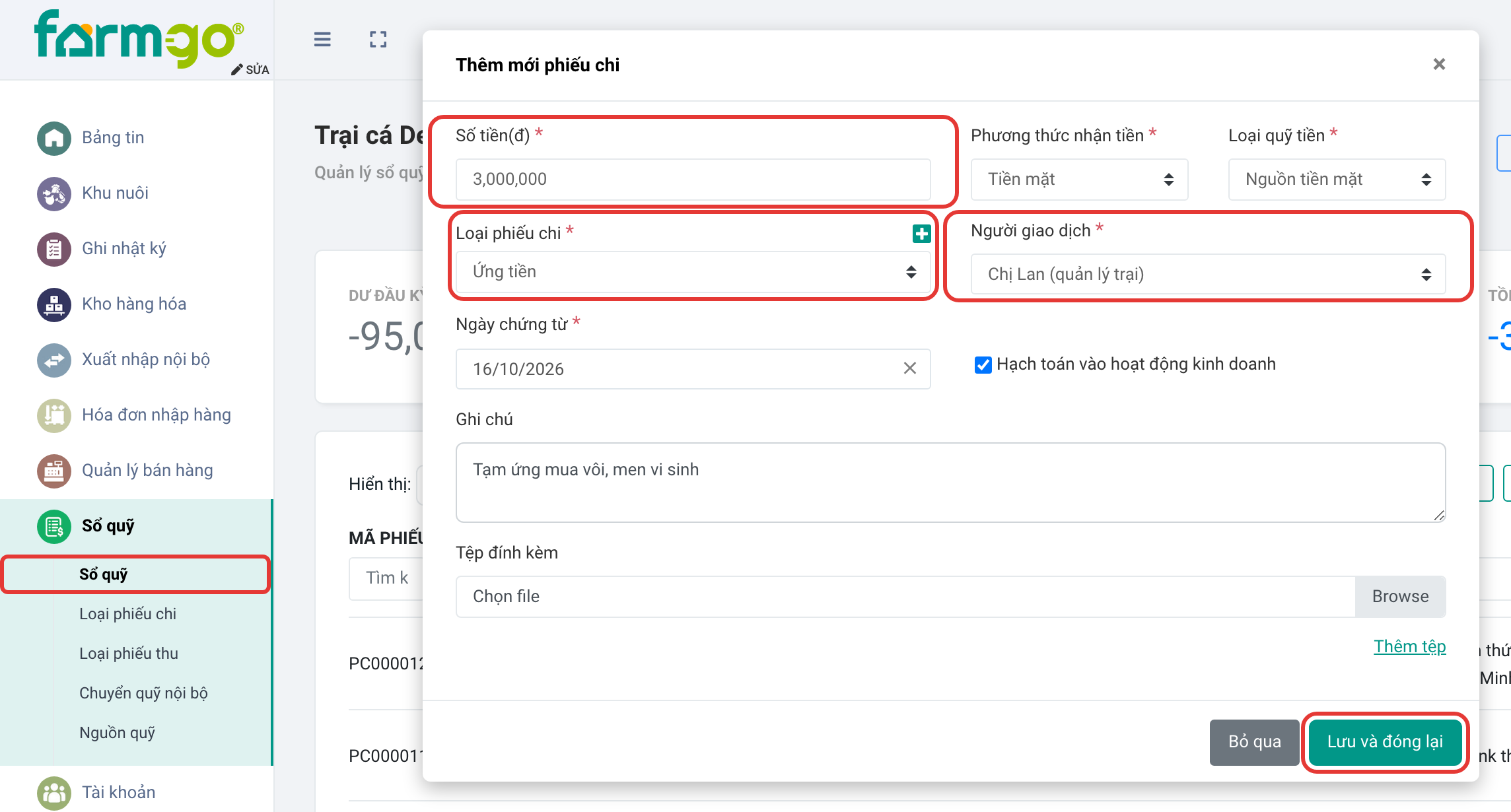Image resolution: width=1511 pixels, height=812 pixels.
Task: Open the Người giao dịch dropdown
Action: pyautogui.click(x=1208, y=274)
